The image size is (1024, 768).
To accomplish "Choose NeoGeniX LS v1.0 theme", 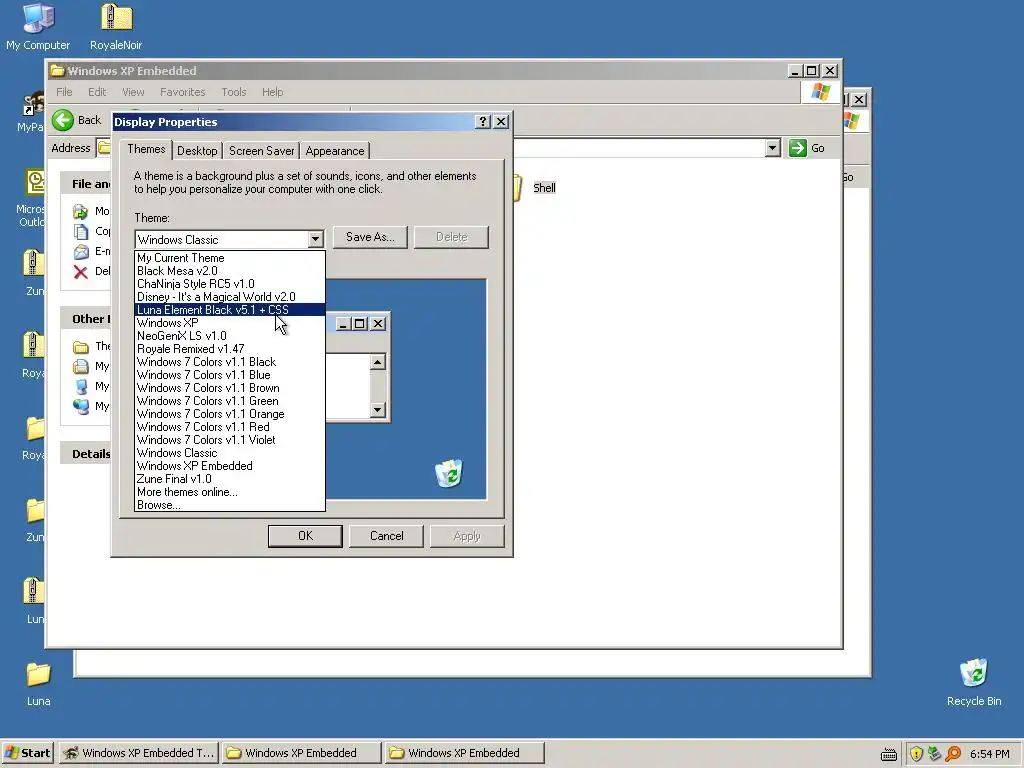I will [230, 336].
